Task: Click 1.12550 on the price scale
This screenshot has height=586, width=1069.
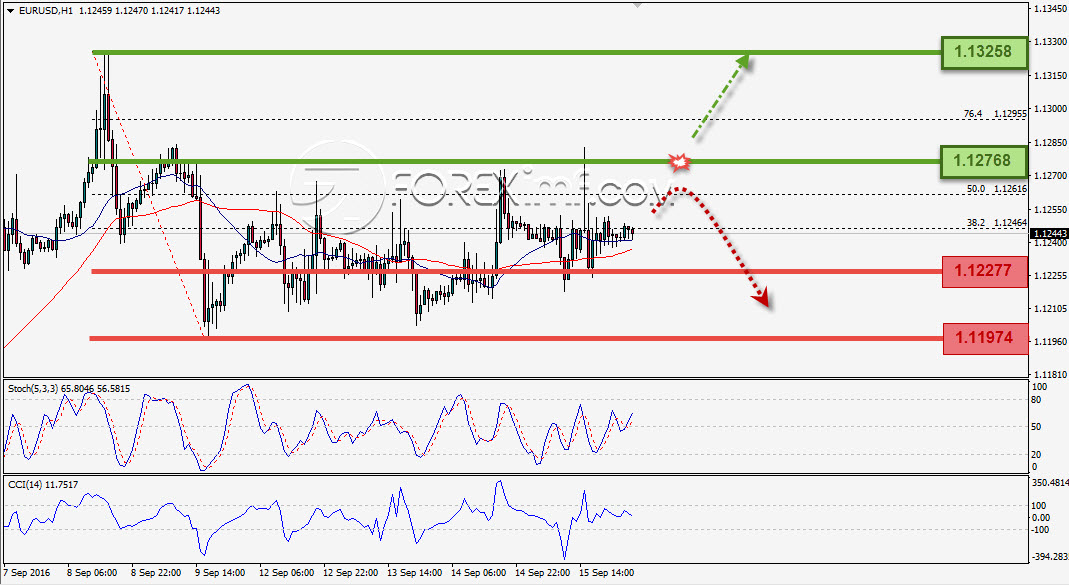Action: [1050, 210]
